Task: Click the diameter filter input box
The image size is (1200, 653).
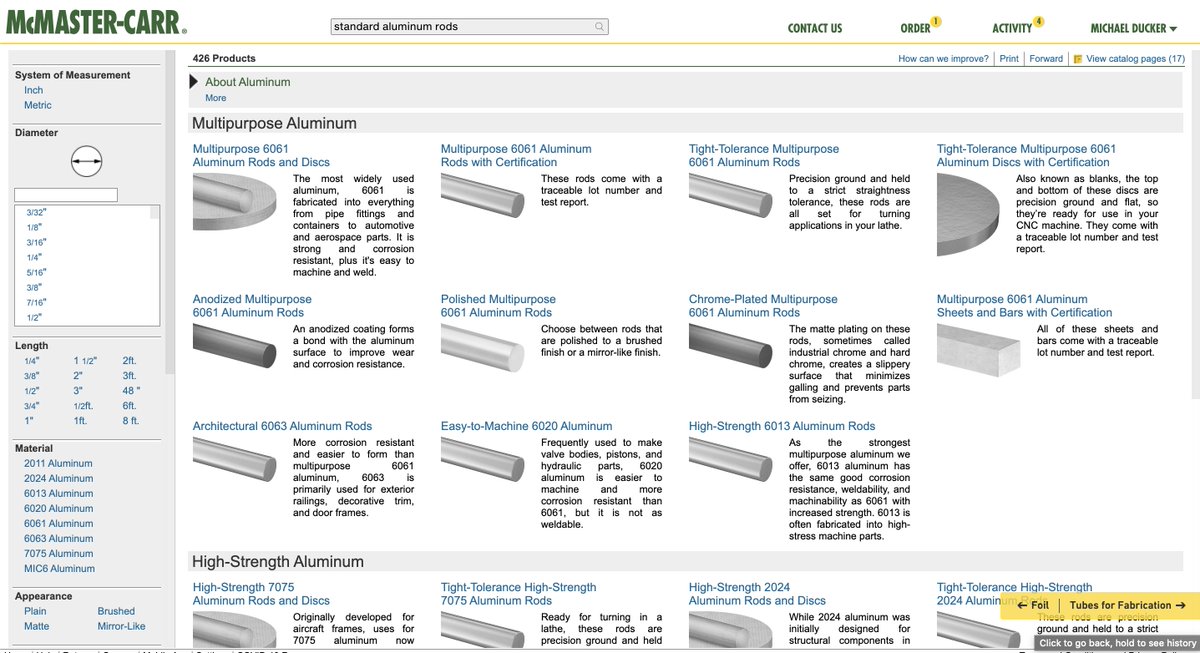Action: pos(66,195)
